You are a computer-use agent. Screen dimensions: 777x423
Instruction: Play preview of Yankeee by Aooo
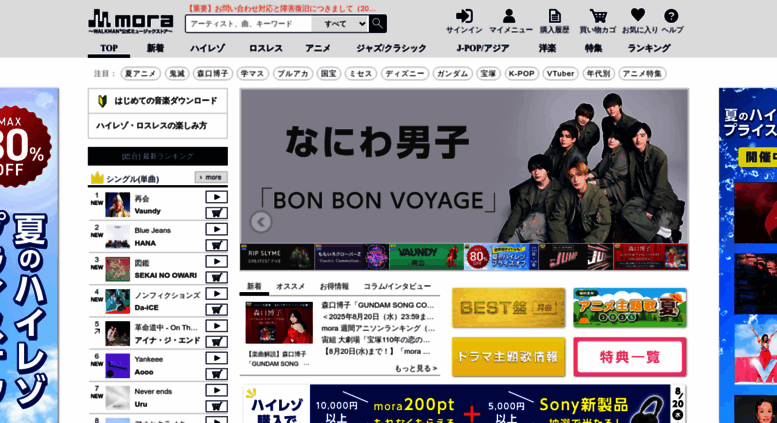(x=217, y=358)
